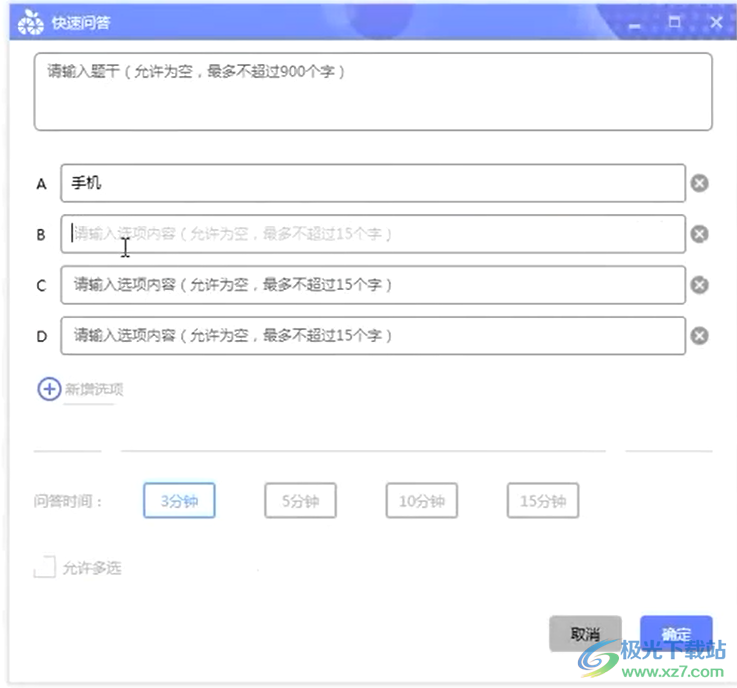The height and width of the screenshot is (688, 737).
Task: Click the plus icon to add option
Action: pyautogui.click(x=49, y=389)
